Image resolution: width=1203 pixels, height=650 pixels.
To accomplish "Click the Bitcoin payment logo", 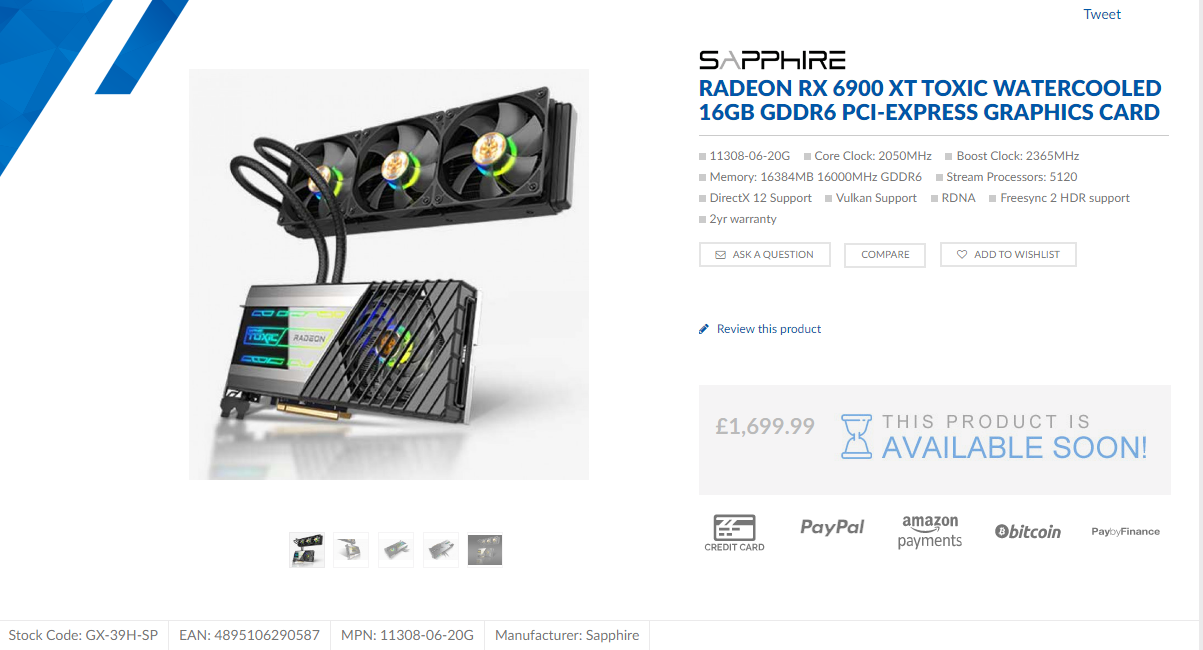I will [x=1028, y=532].
